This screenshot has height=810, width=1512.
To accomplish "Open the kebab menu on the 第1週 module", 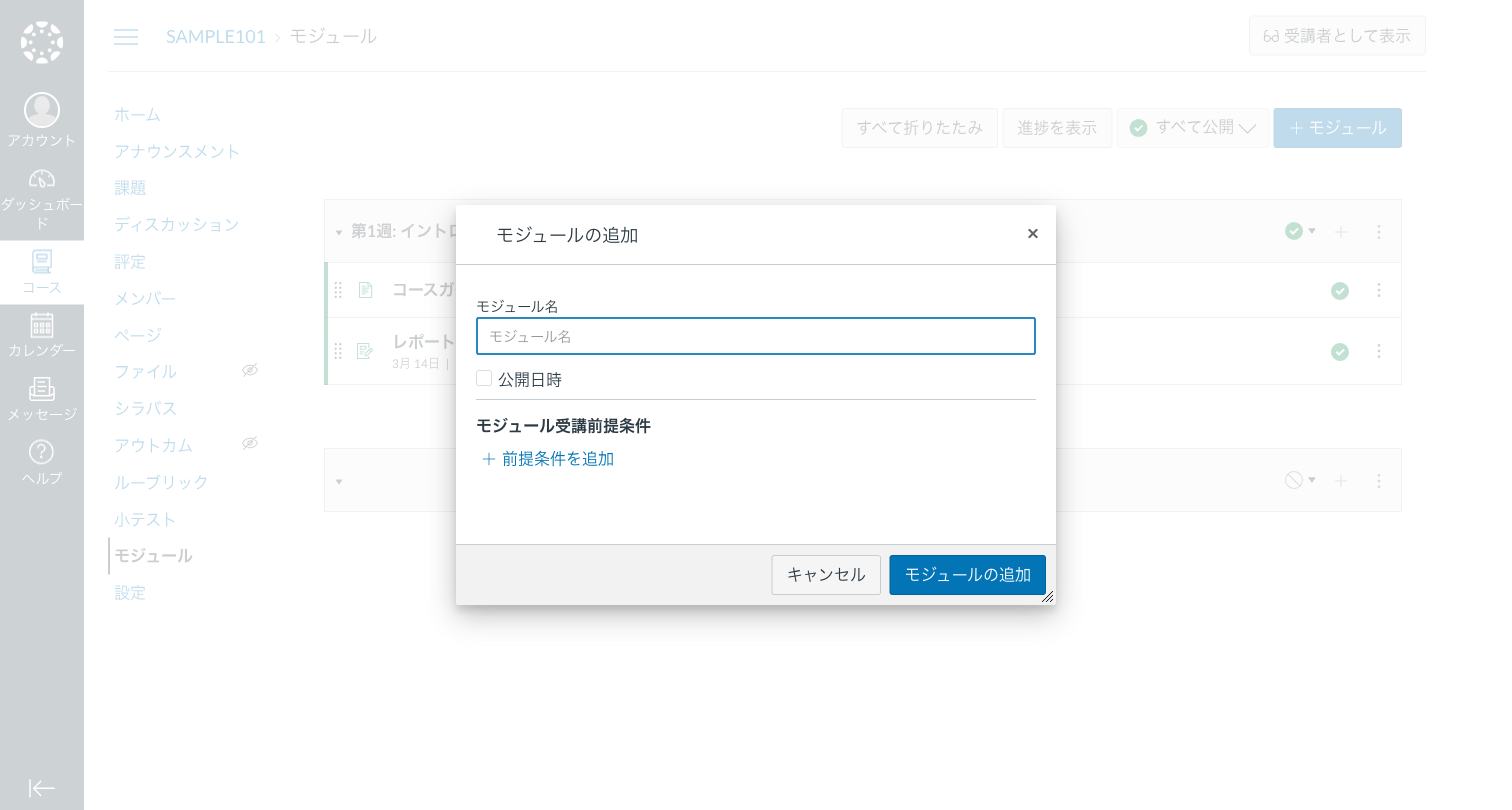I will point(1379,231).
